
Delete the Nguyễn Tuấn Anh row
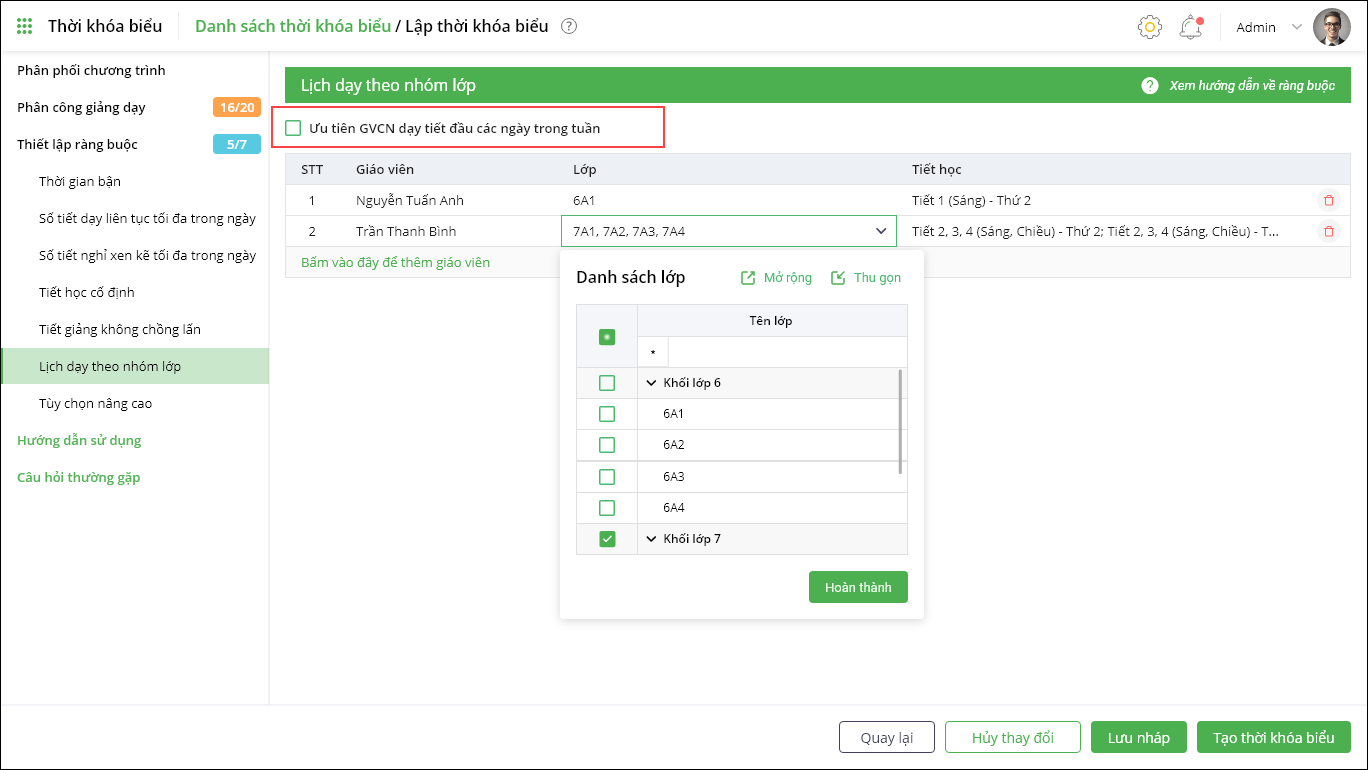click(x=1328, y=200)
